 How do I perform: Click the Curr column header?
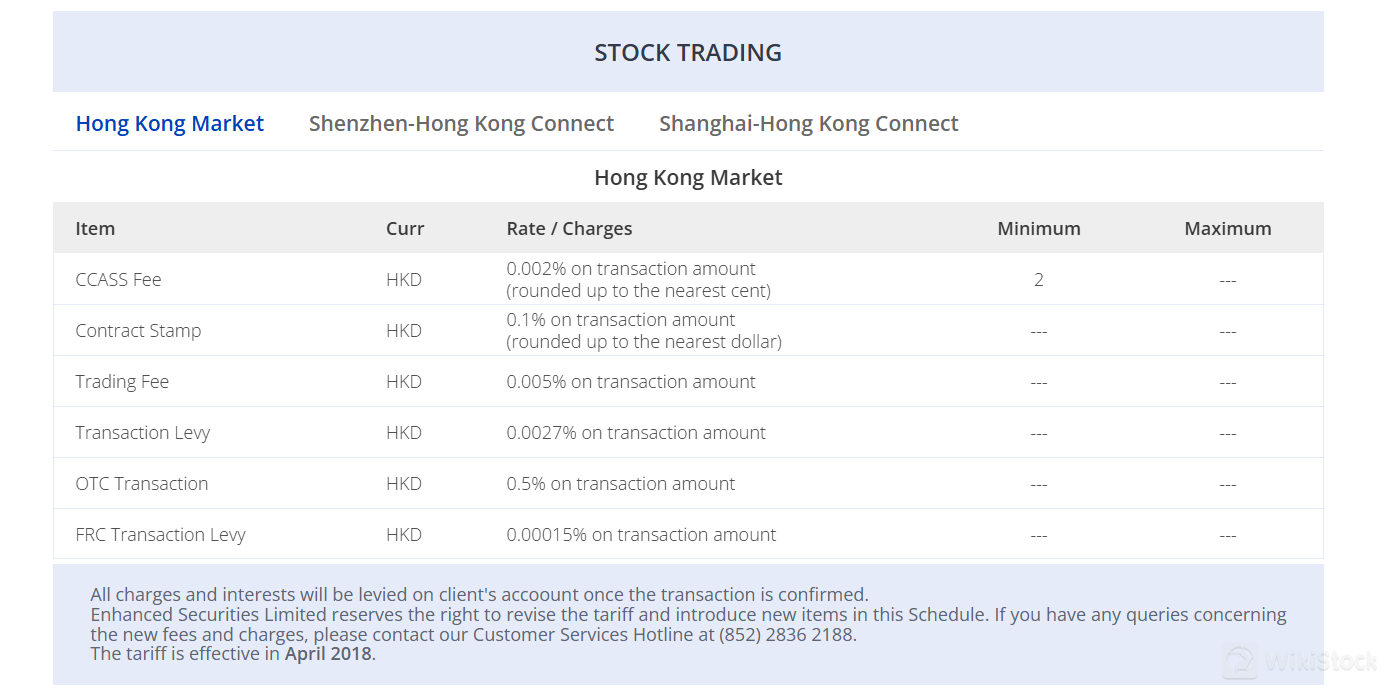405,228
